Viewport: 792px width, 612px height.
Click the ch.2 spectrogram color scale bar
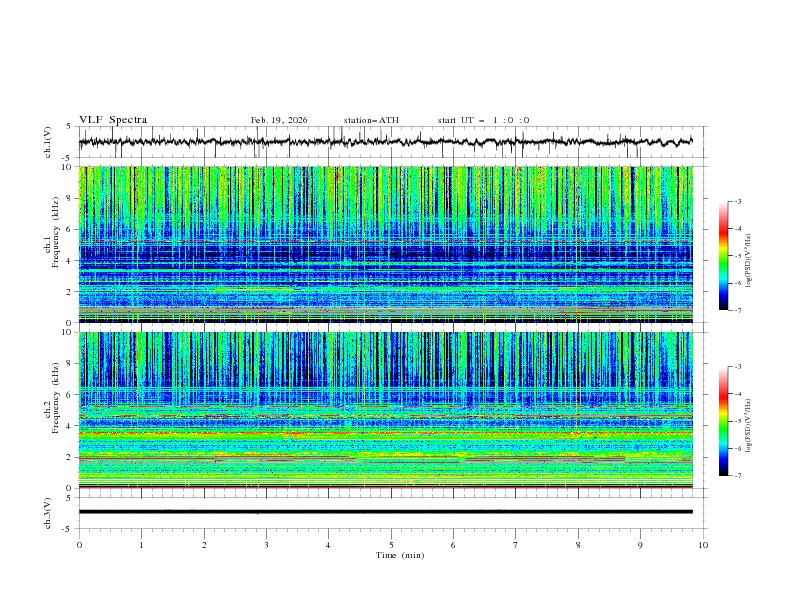(724, 421)
